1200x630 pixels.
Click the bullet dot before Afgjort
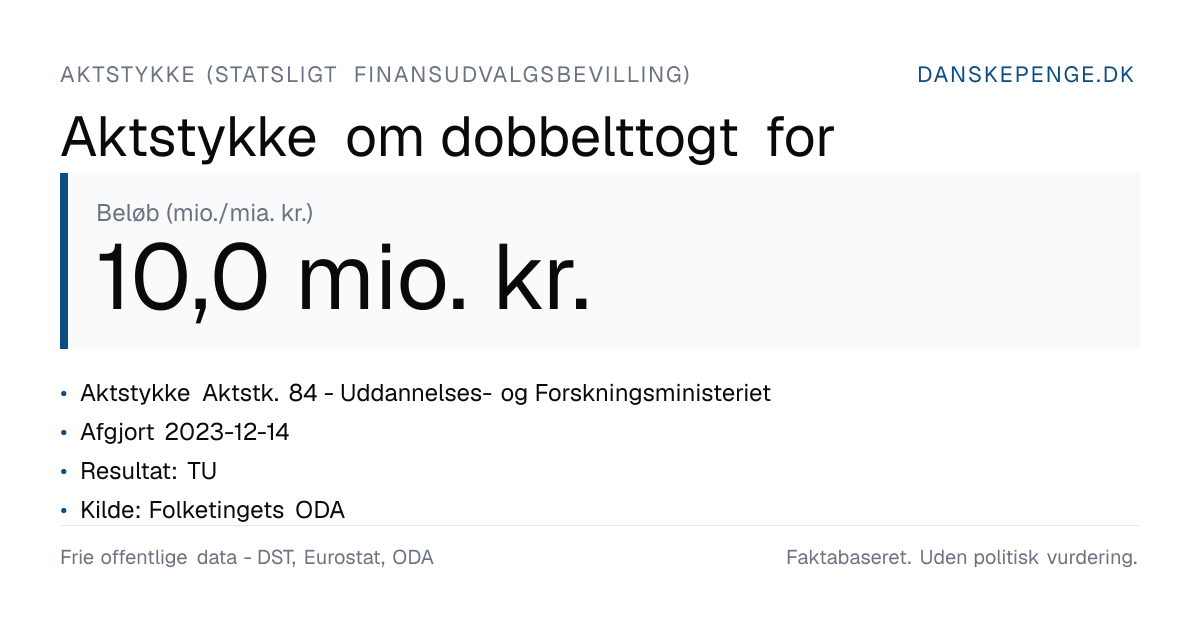click(x=64, y=433)
